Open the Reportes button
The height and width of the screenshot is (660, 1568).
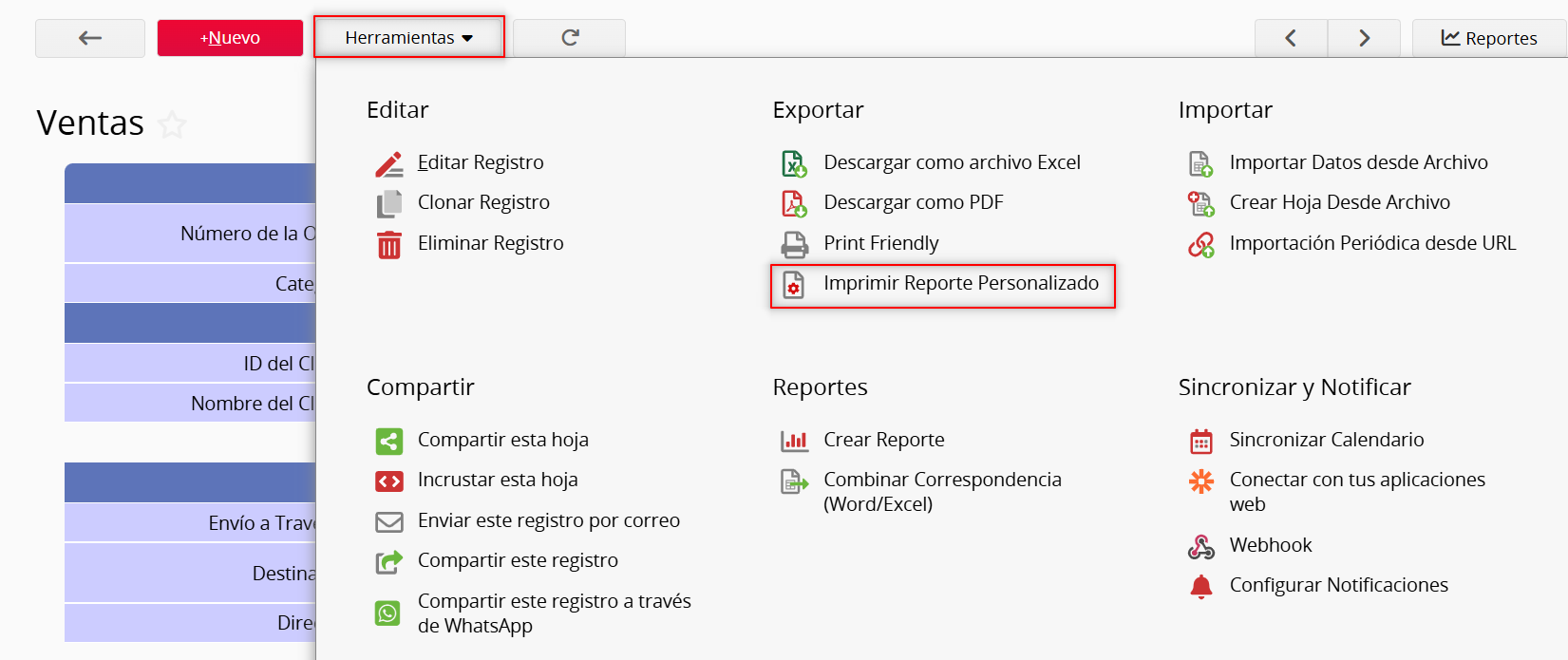[x=1489, y=38]
